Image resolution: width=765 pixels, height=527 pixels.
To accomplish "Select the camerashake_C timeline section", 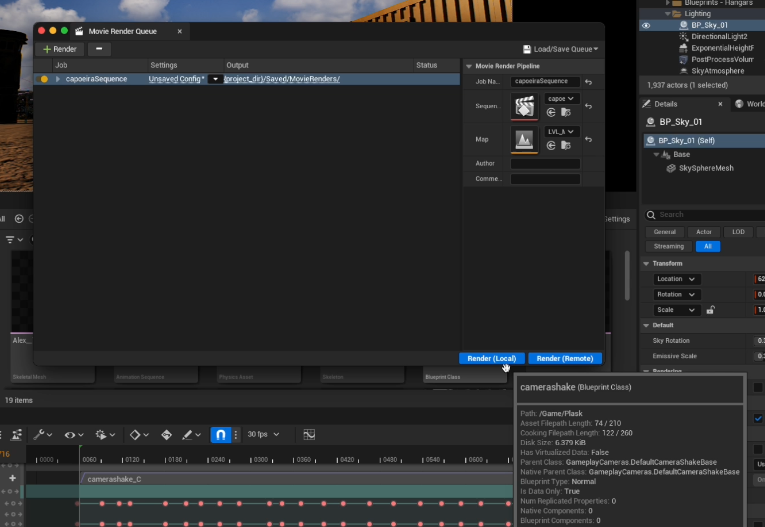I will pyautogui.click(x=296, y=479).
